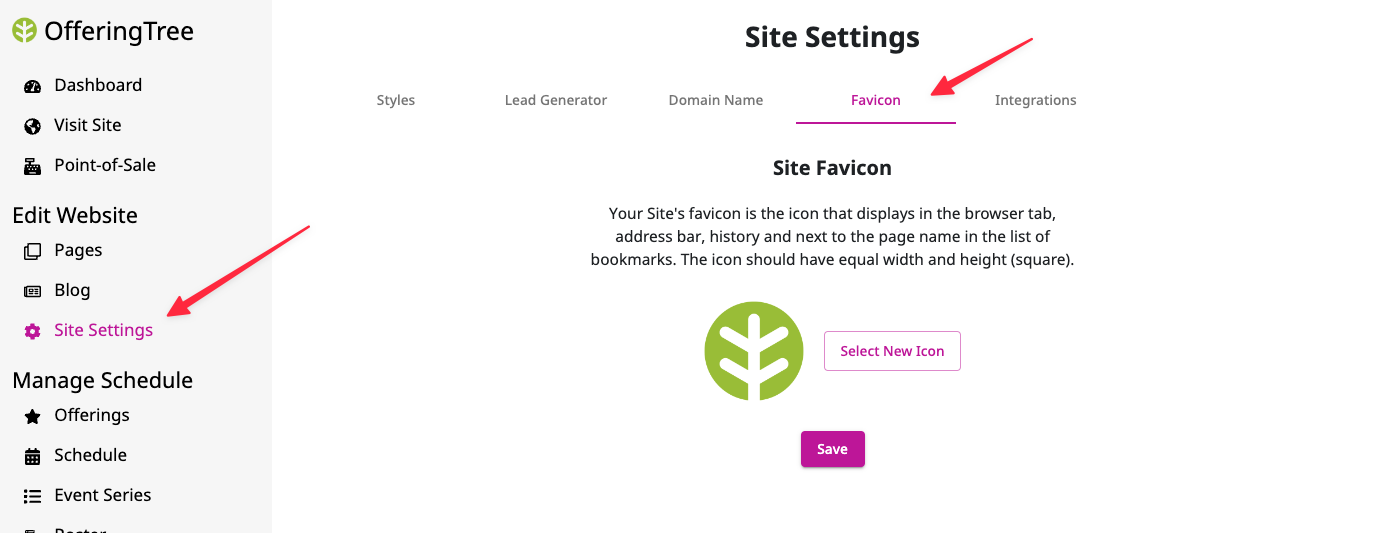Open Dashboard via its gauge icon
Screen dimensions: 1385x533
pyautogui.click(x=33, y=86)
